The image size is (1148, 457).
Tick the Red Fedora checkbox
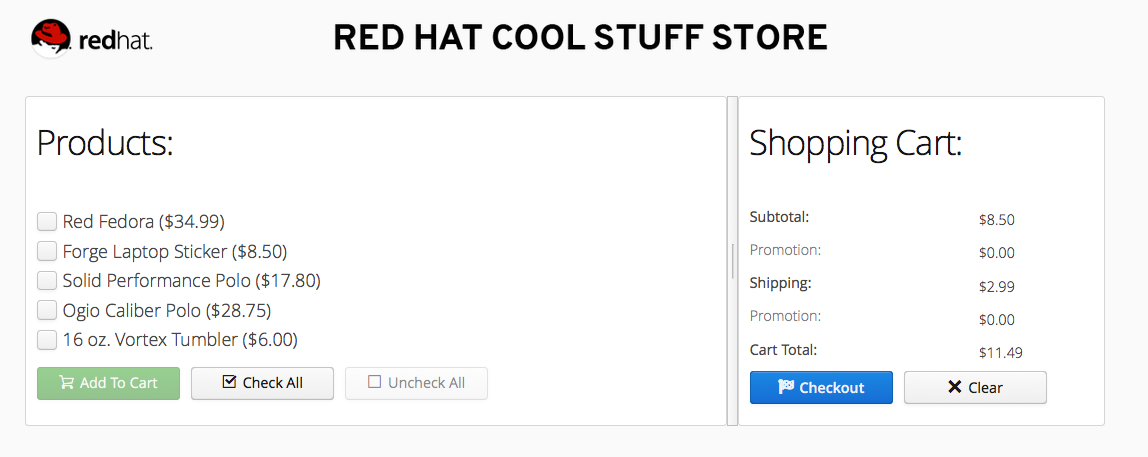47,221
